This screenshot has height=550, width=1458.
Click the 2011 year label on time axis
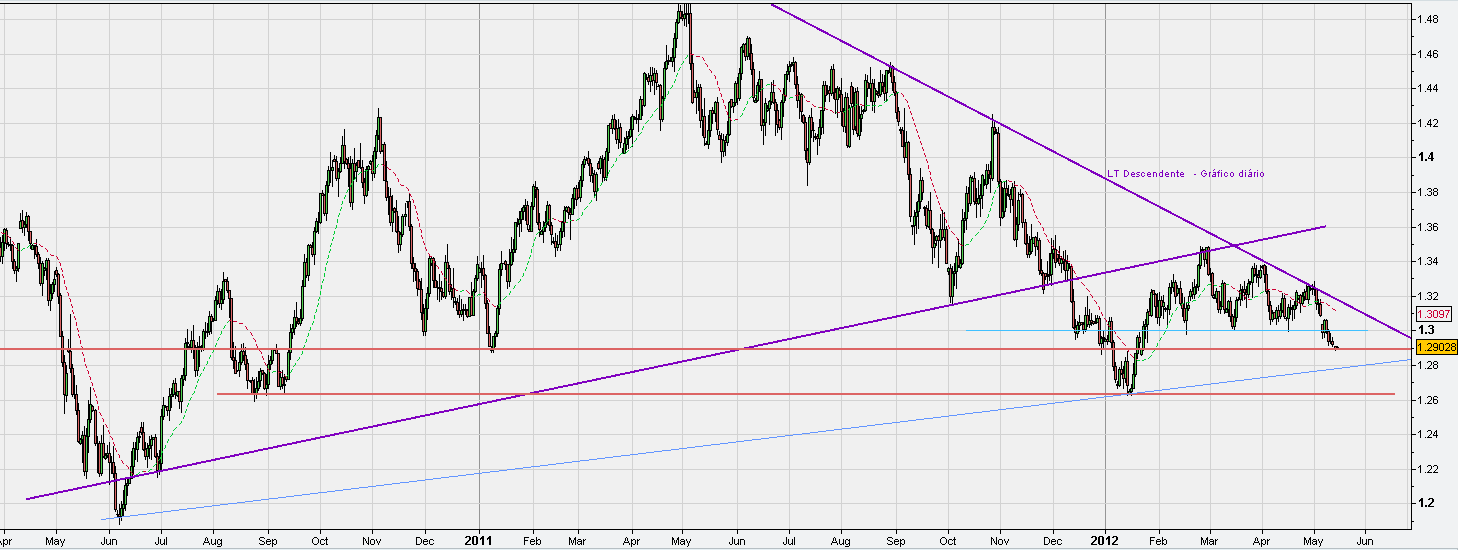click(479, 539)
